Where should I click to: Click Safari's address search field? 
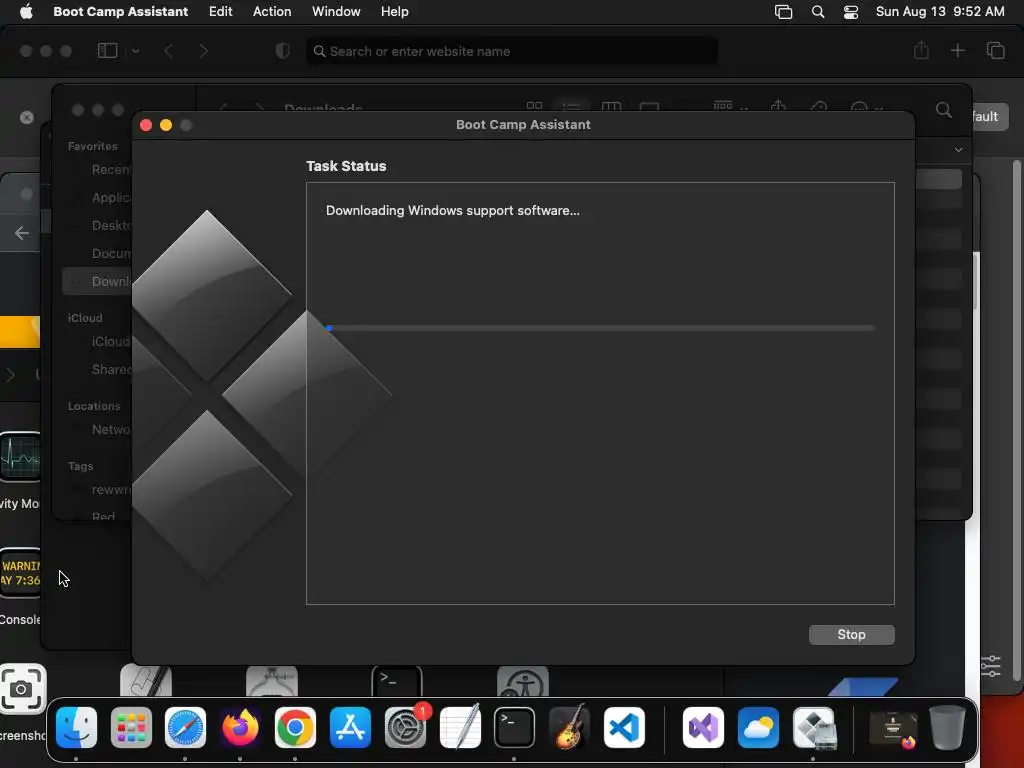(x=512, y=51)
